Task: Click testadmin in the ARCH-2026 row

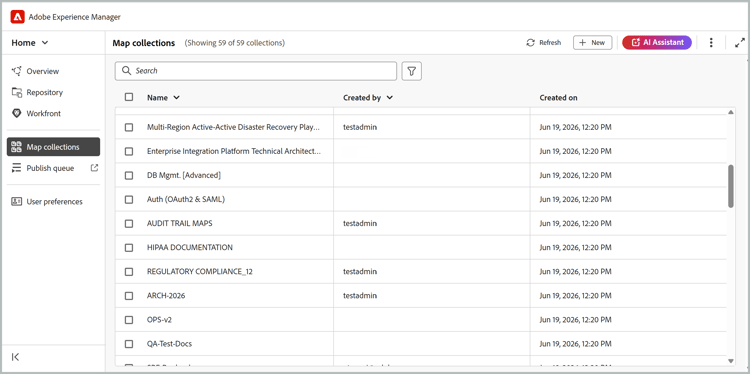Action: 360,296
